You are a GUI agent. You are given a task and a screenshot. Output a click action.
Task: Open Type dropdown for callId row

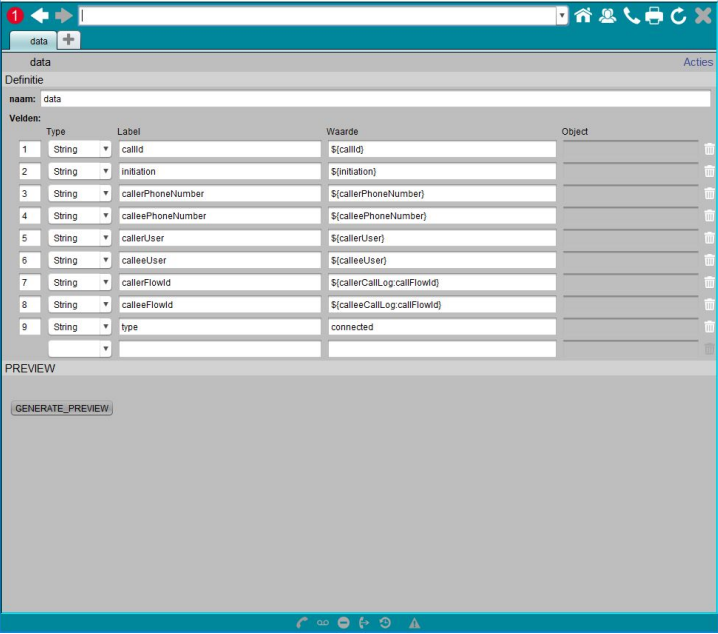pos(80,149)
